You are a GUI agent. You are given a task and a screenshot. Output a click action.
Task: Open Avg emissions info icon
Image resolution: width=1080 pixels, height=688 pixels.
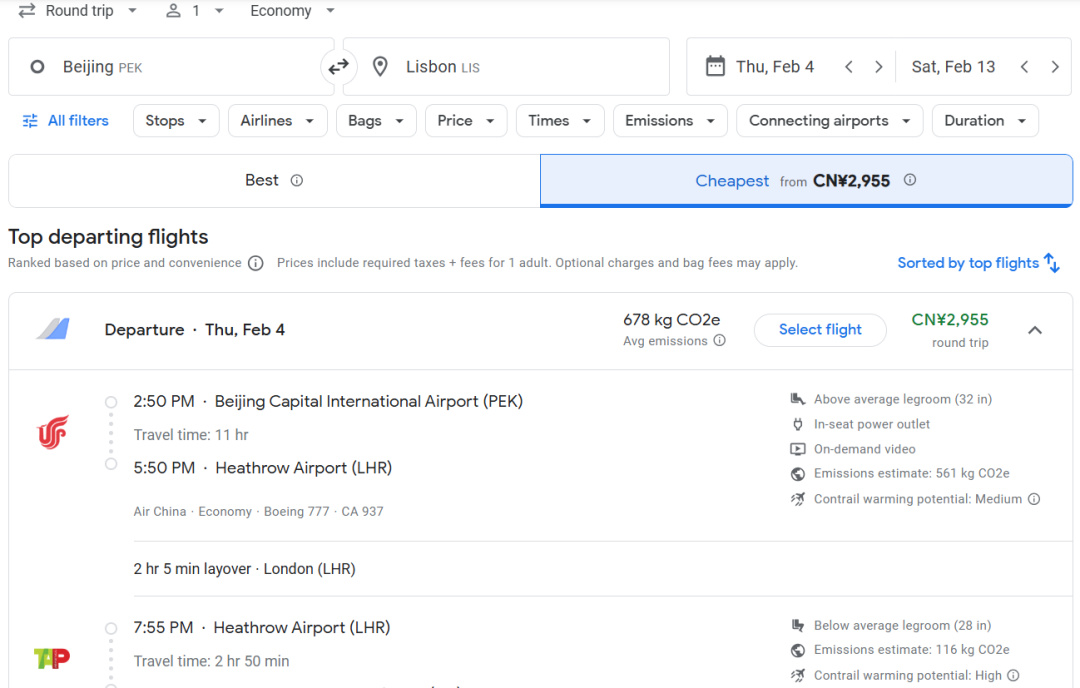pyautogui.click(x=720, y=340)
